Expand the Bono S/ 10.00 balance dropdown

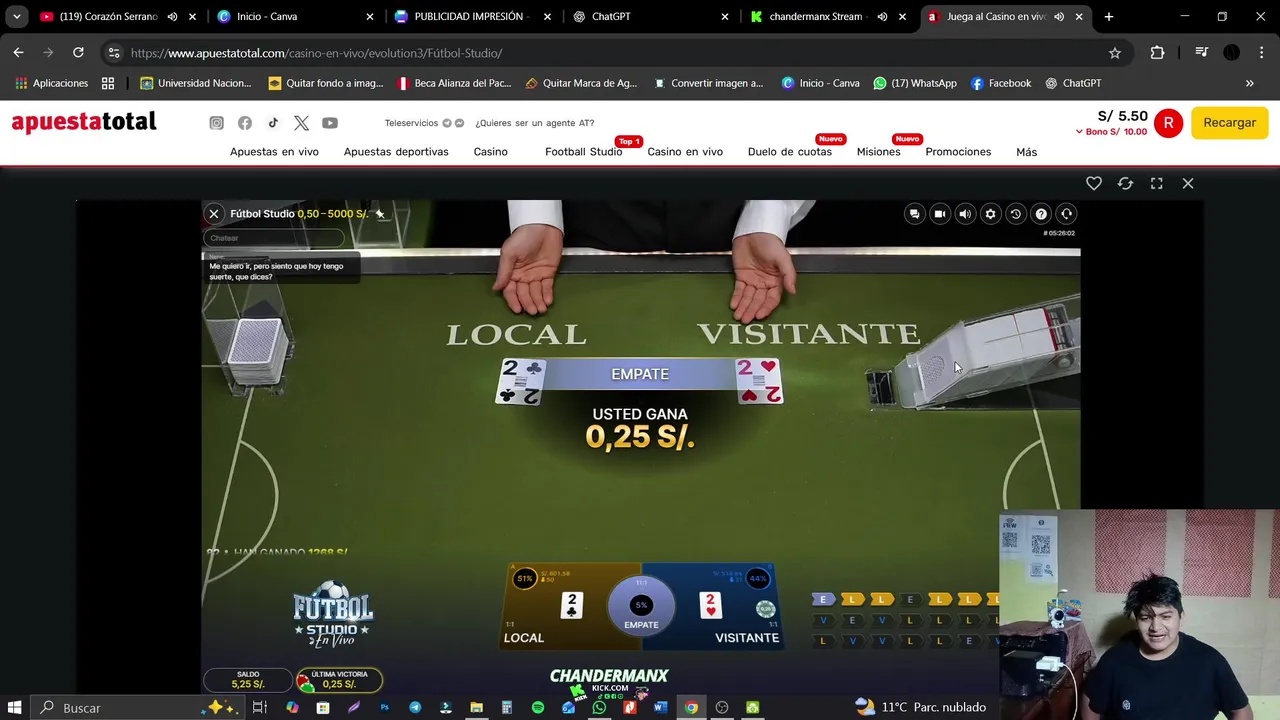pyautogui.click(x=1111, y=132)
